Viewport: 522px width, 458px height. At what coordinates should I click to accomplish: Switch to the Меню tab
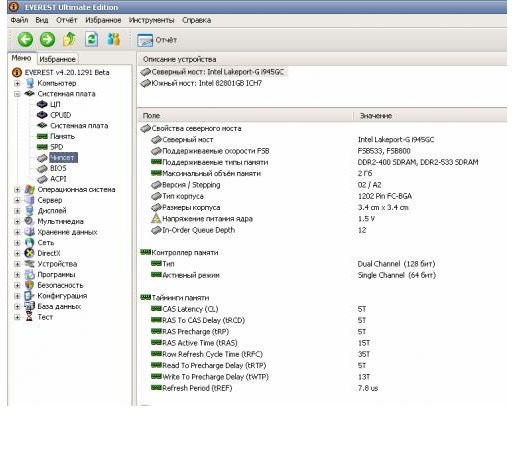(21, 58)
